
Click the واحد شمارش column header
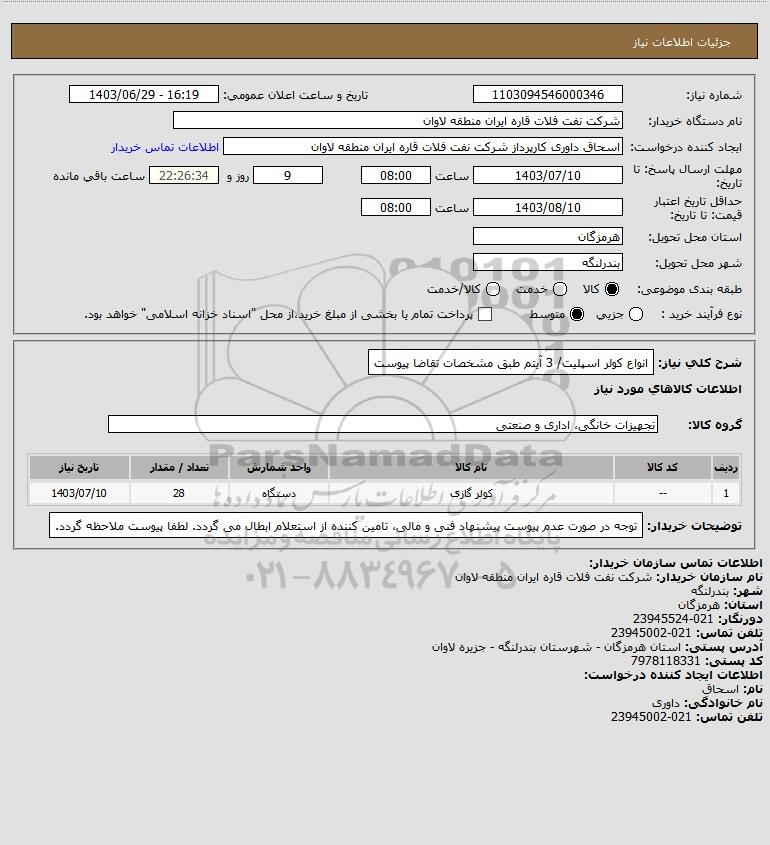(x=279, y=467)
